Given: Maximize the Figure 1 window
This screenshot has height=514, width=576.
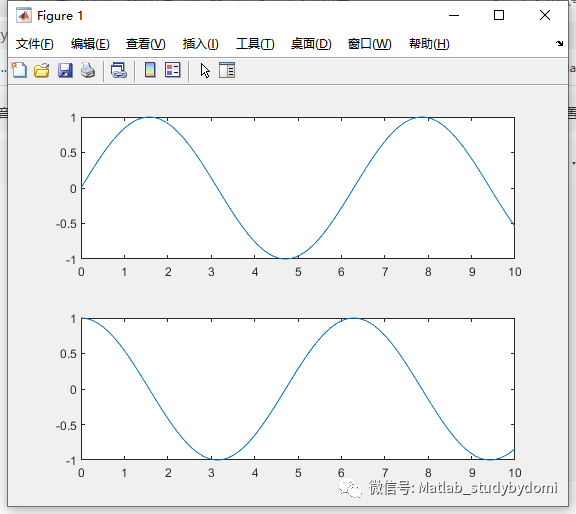Looking at the screenshot, I should point(499,15).
